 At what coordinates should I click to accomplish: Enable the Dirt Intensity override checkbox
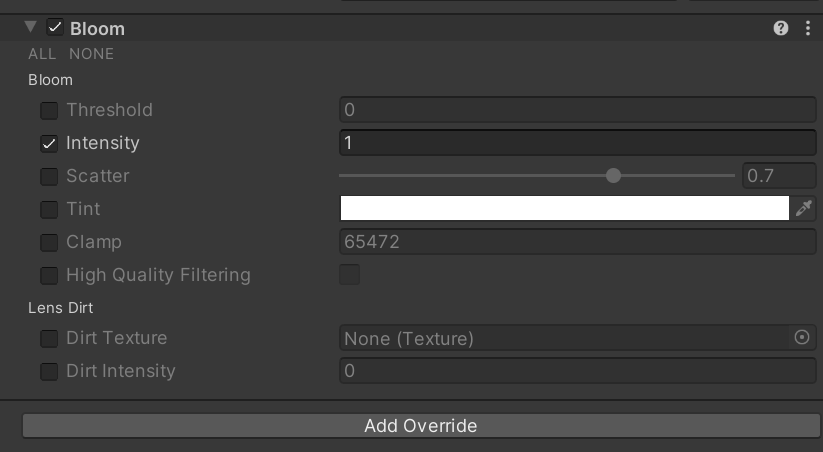pos(49,371)
